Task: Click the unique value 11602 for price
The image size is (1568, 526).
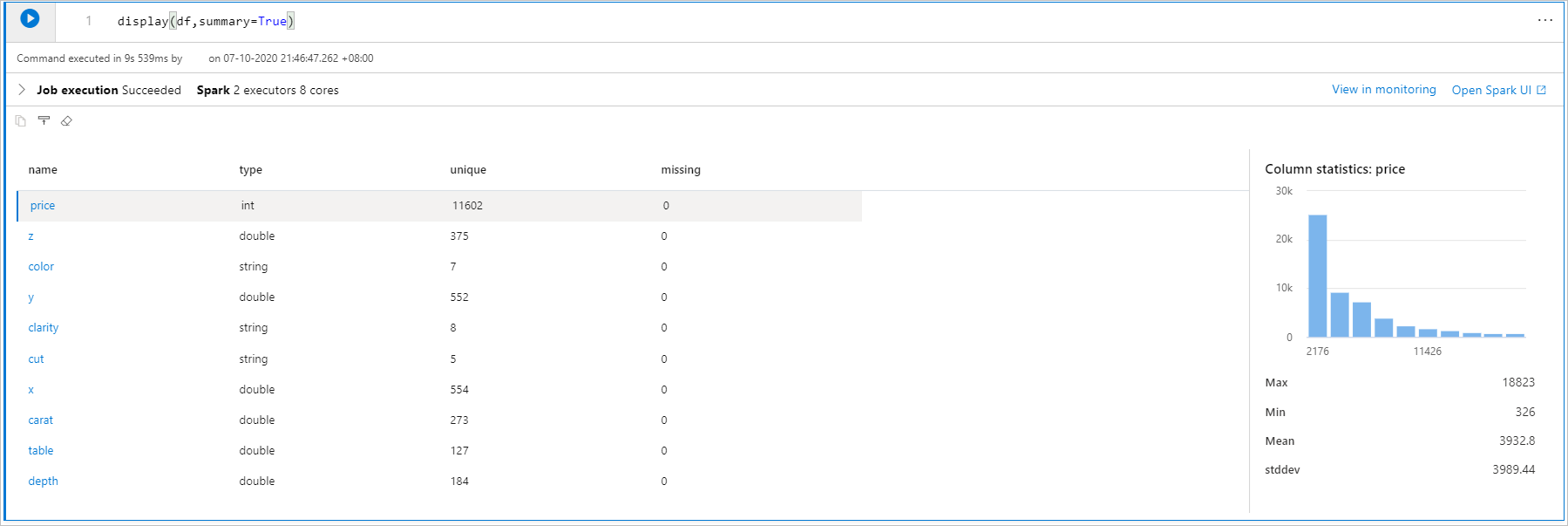Action: coord(467,206)
